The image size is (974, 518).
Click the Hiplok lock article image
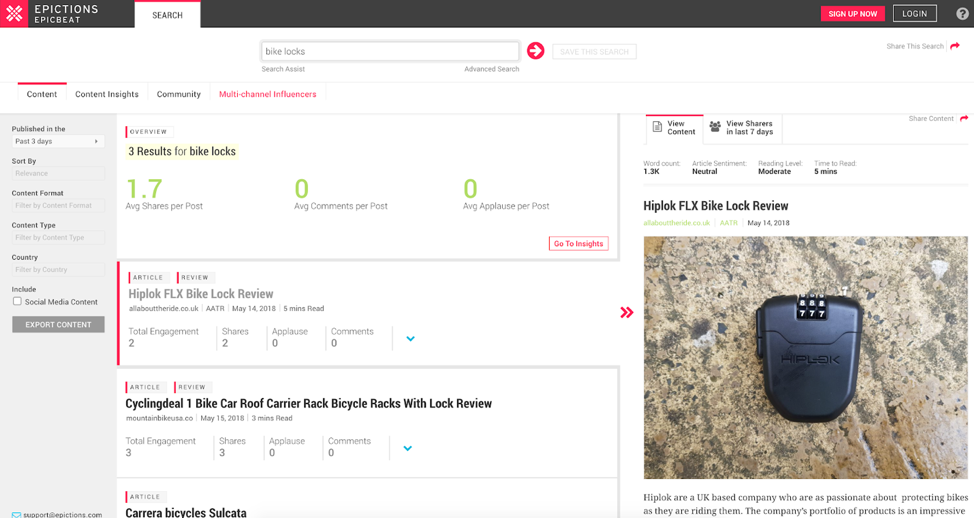click(806, 357)
